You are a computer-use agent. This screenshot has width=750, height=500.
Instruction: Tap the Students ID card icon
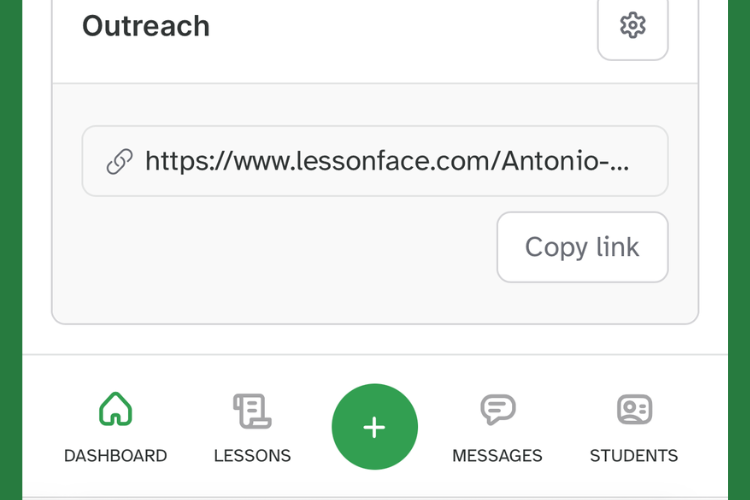point(634,409)
